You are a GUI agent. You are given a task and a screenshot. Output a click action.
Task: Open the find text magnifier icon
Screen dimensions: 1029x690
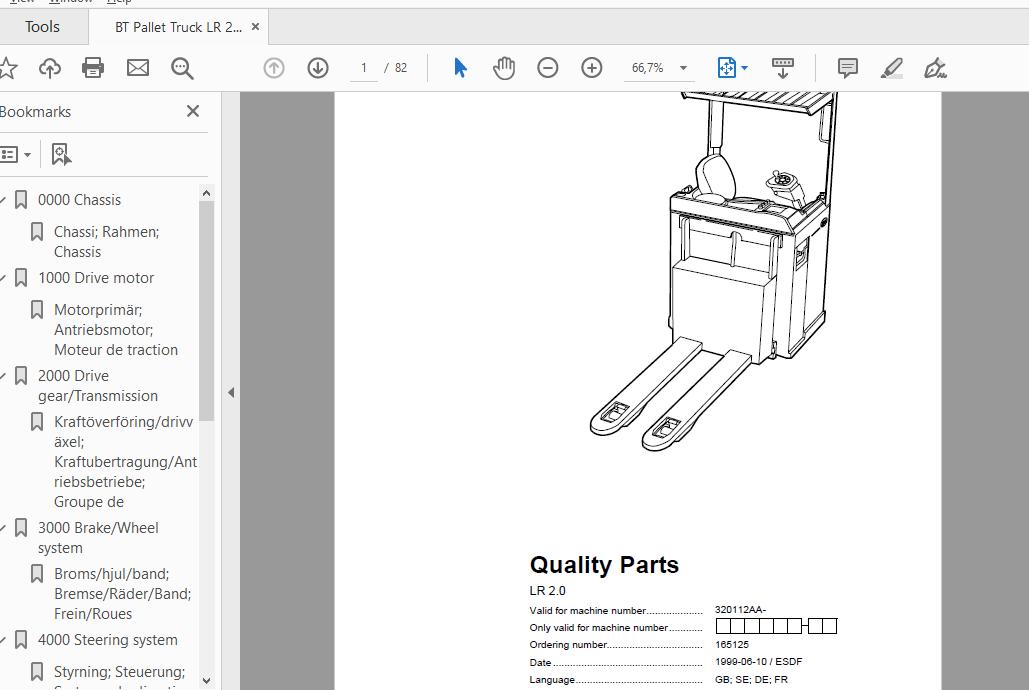tap(182, 68)
